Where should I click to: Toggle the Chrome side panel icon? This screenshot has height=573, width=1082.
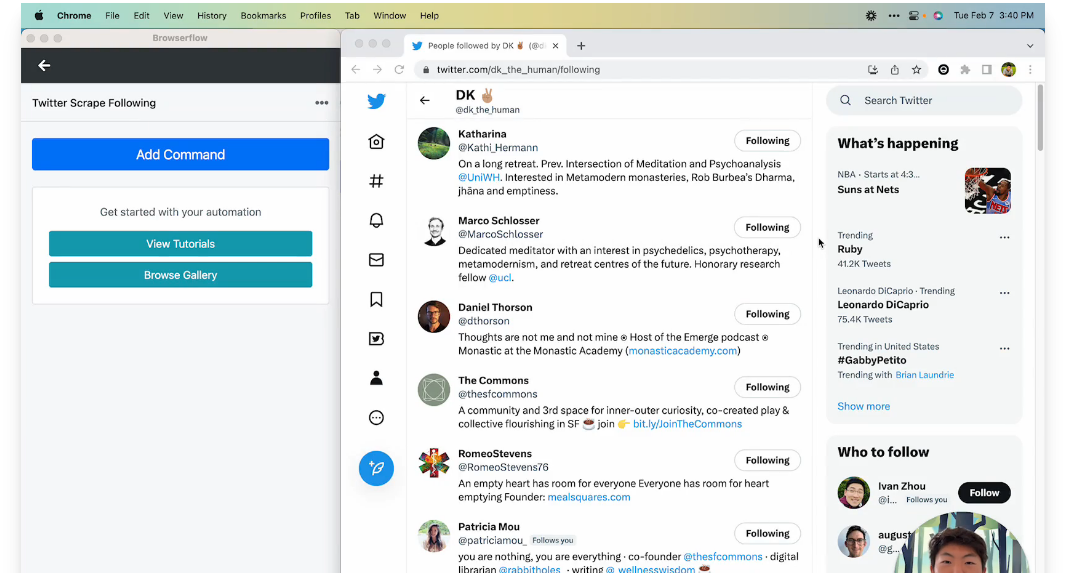[x=986, y=69]
